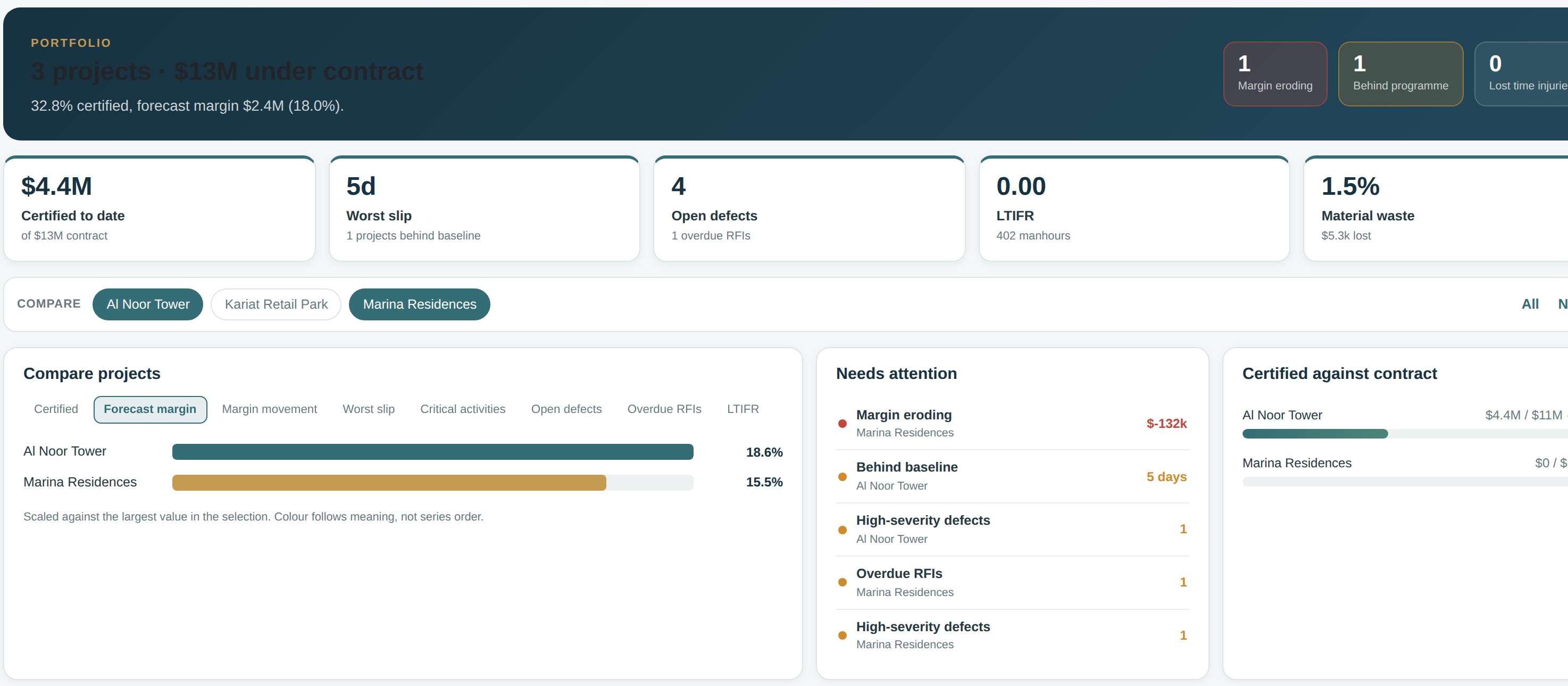Viewport: 1568px width, 686px height.
Task: Select the Forecast margin tab
Action: pyautogui.click(x=150, y=409)
